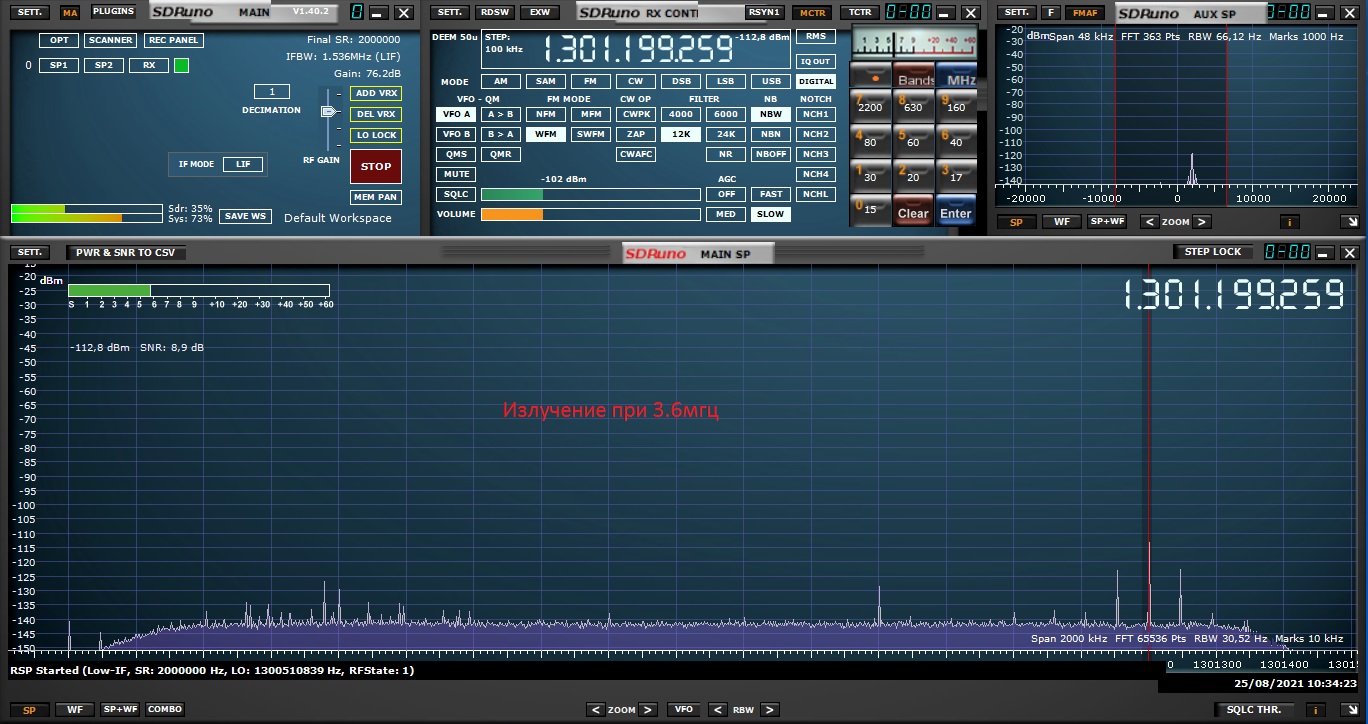
Task: Select the 630 band key on the keypad
Action: coord(914,105)
